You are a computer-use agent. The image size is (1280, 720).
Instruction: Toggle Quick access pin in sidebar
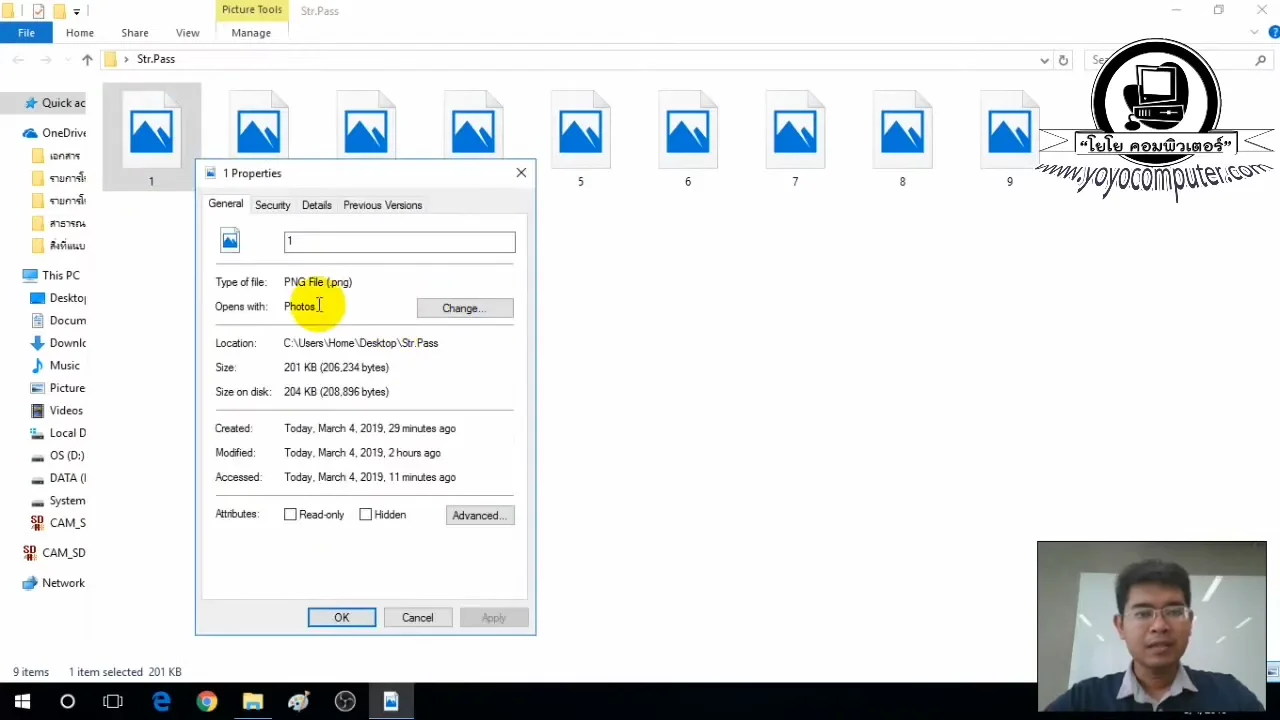[30, 102]
